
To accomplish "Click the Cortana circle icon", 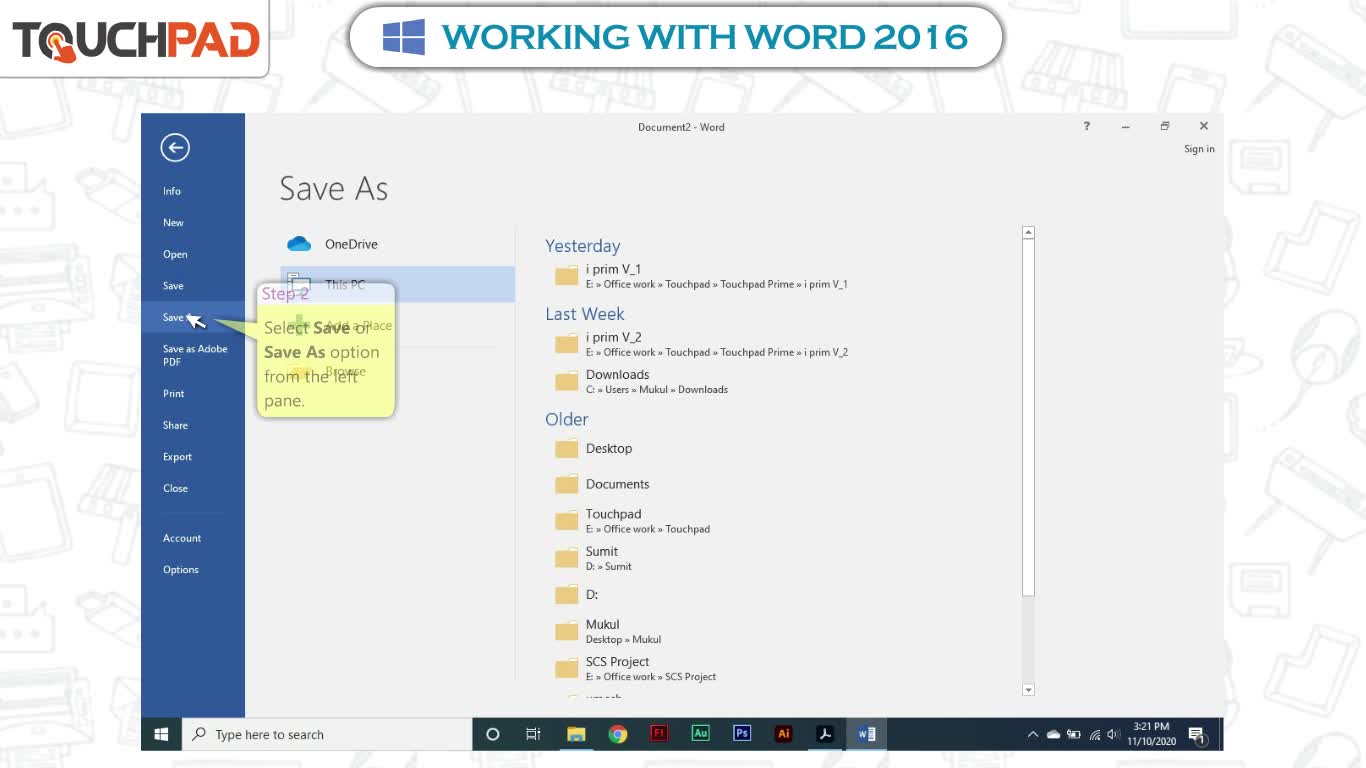I will (492, 734).
